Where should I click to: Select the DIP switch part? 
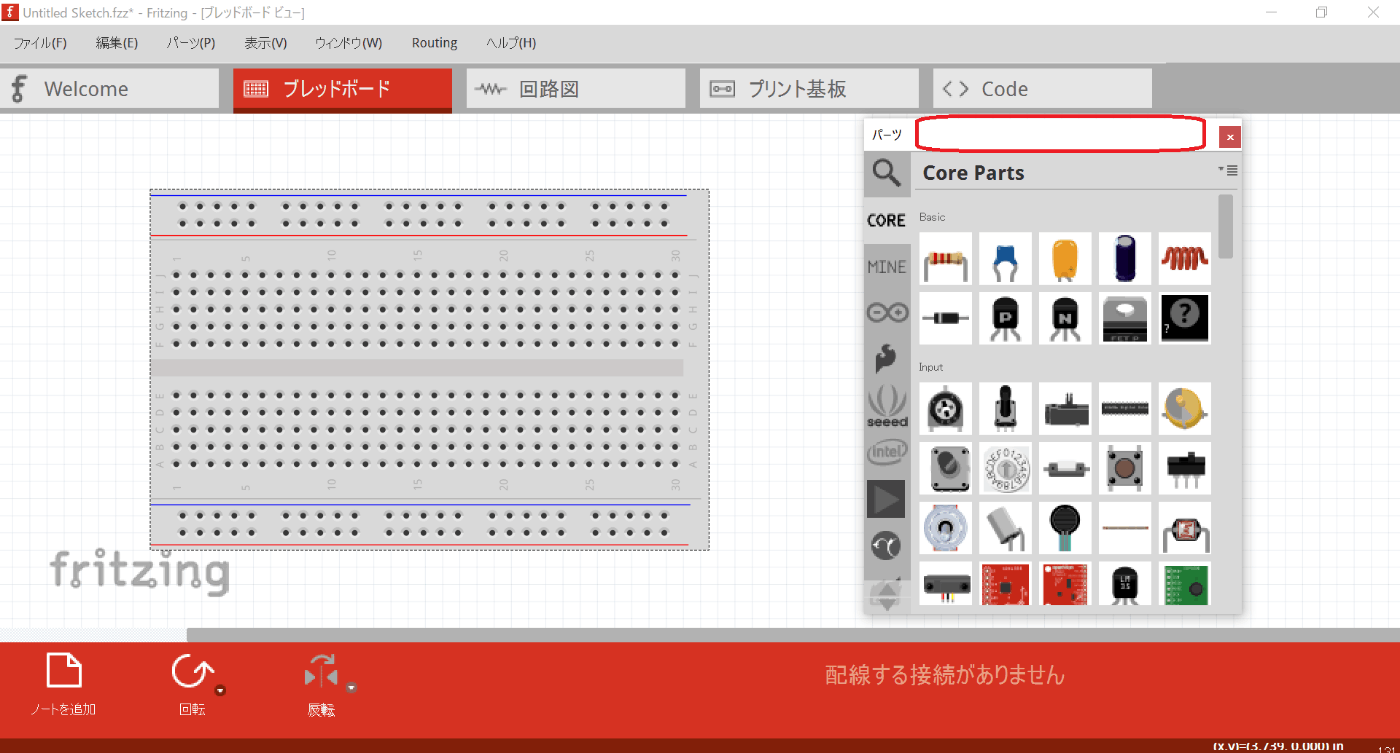[1125, 408]
